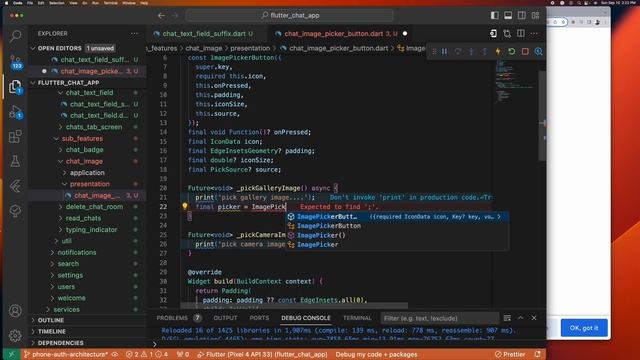Select the Debug Console tab

tap(306, 318)
